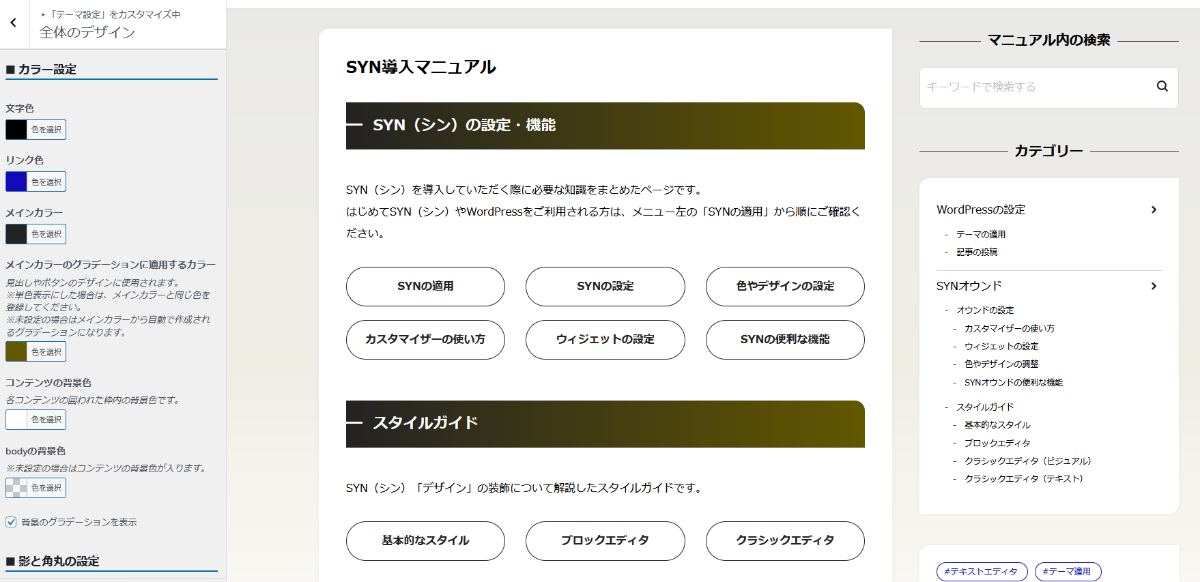Image resolution: width=1200 pixels, height=582 pixels.
Task: Click the ウィジェットの設定 button
Action: tap(605, 340)
